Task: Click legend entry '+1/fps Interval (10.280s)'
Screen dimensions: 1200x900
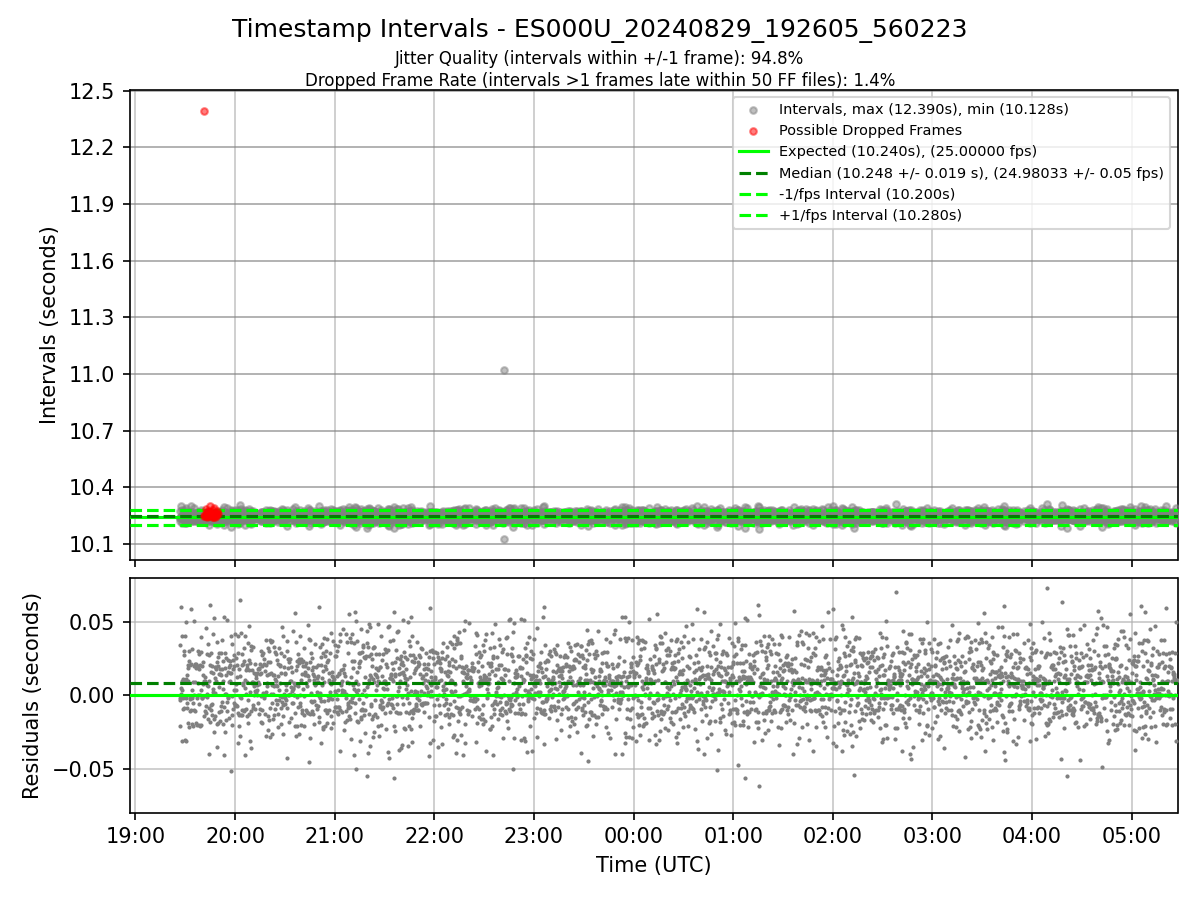Action: (869, 215)
